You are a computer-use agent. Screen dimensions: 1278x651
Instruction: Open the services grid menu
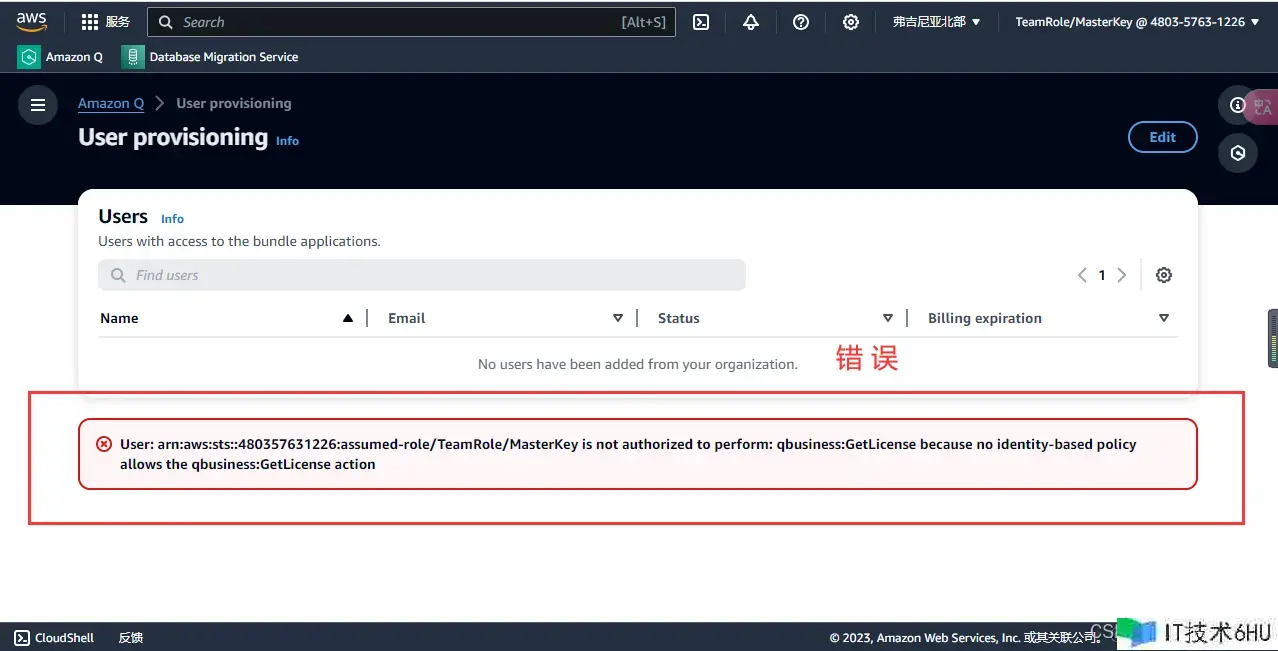[x=105, y=22]
